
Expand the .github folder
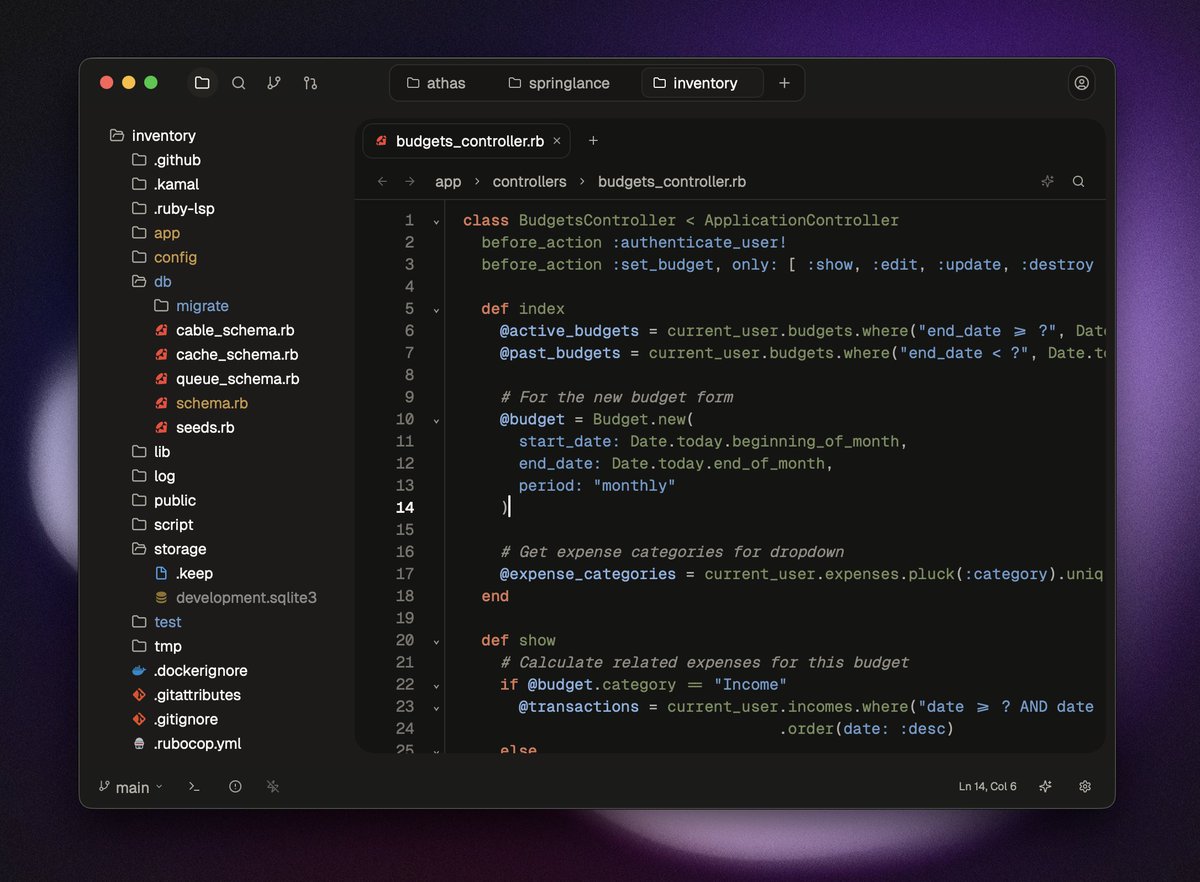tap(166, 160)
